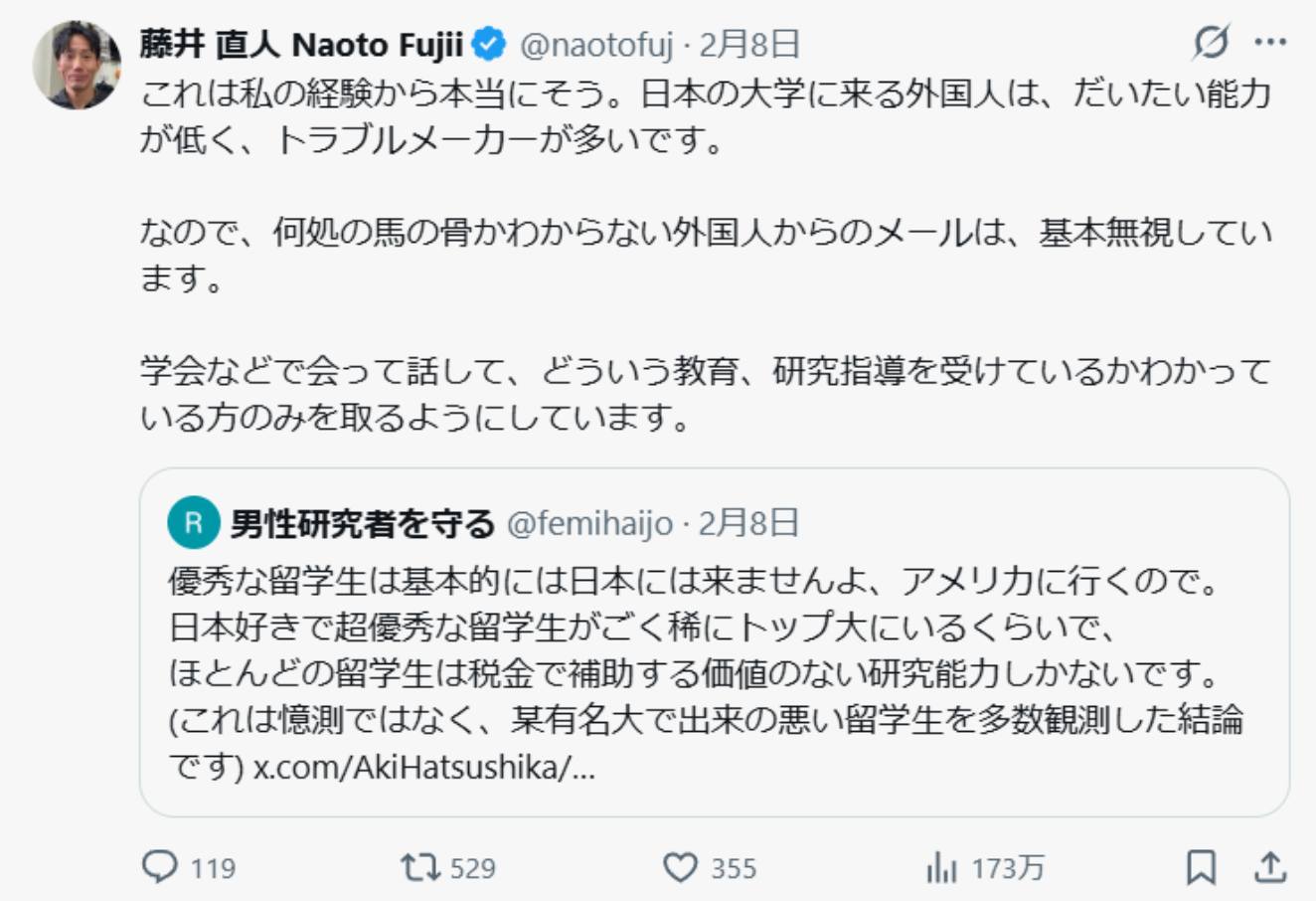Click the main post's 2月8日 timestamp

[749, 44]
